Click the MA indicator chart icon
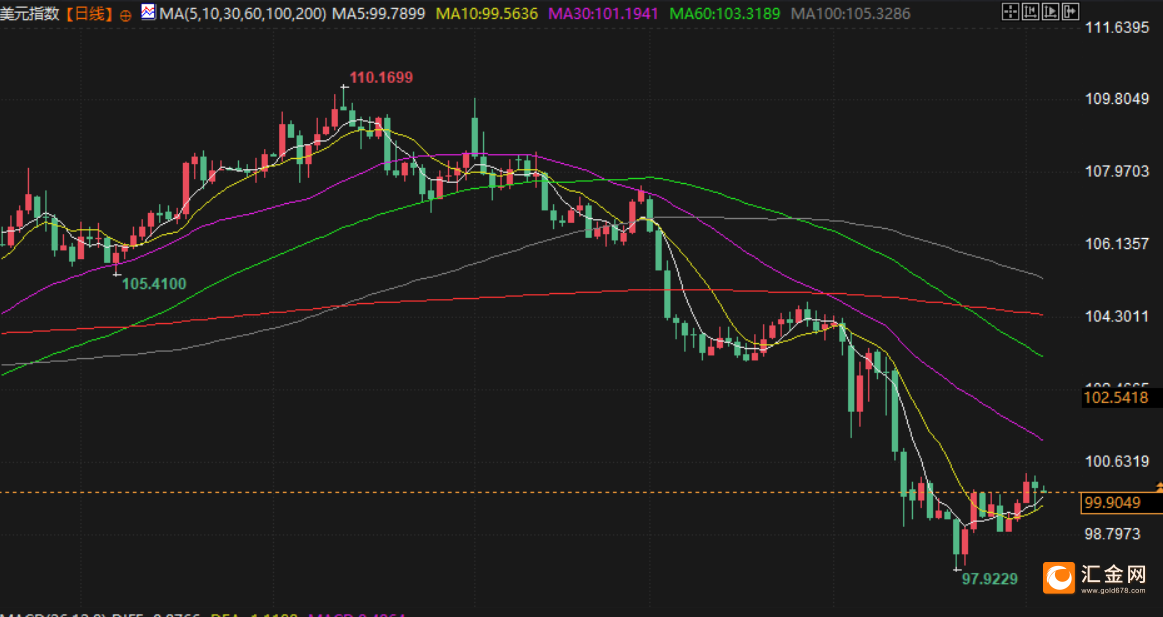This screenshot has height=617, width=1163. point(148,12)
